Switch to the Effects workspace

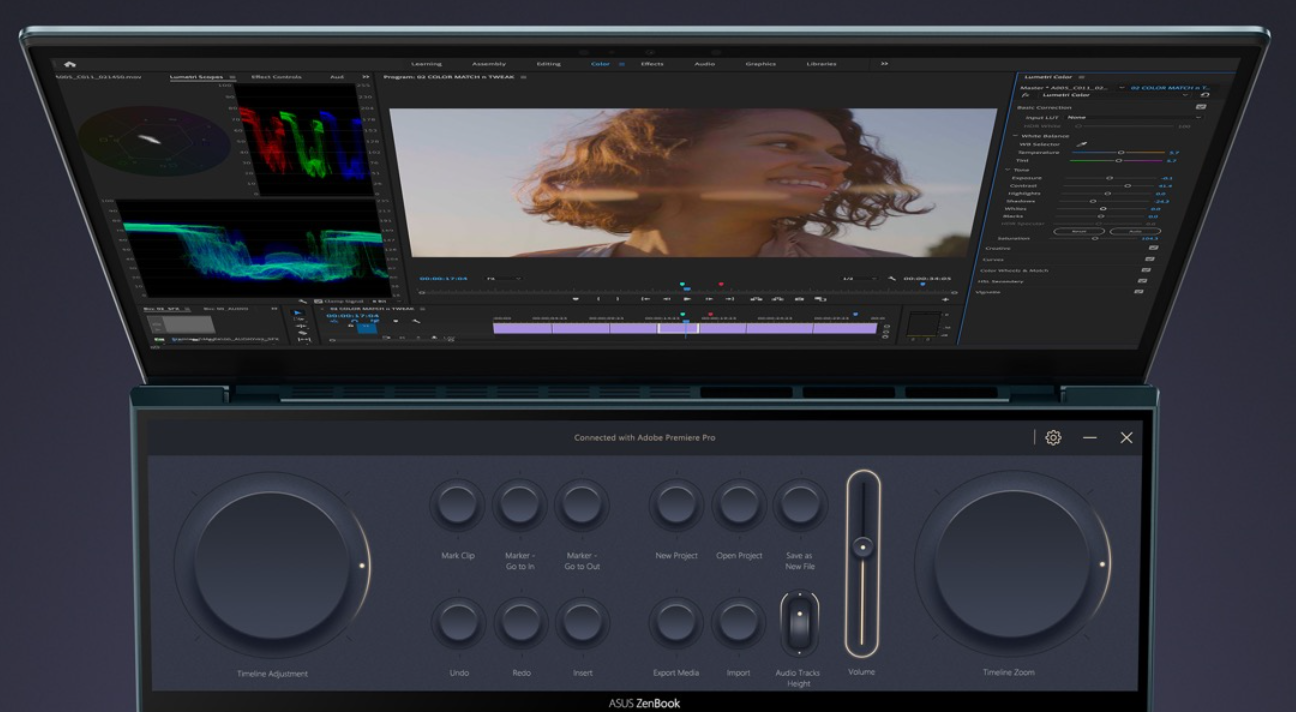point(652,64)
